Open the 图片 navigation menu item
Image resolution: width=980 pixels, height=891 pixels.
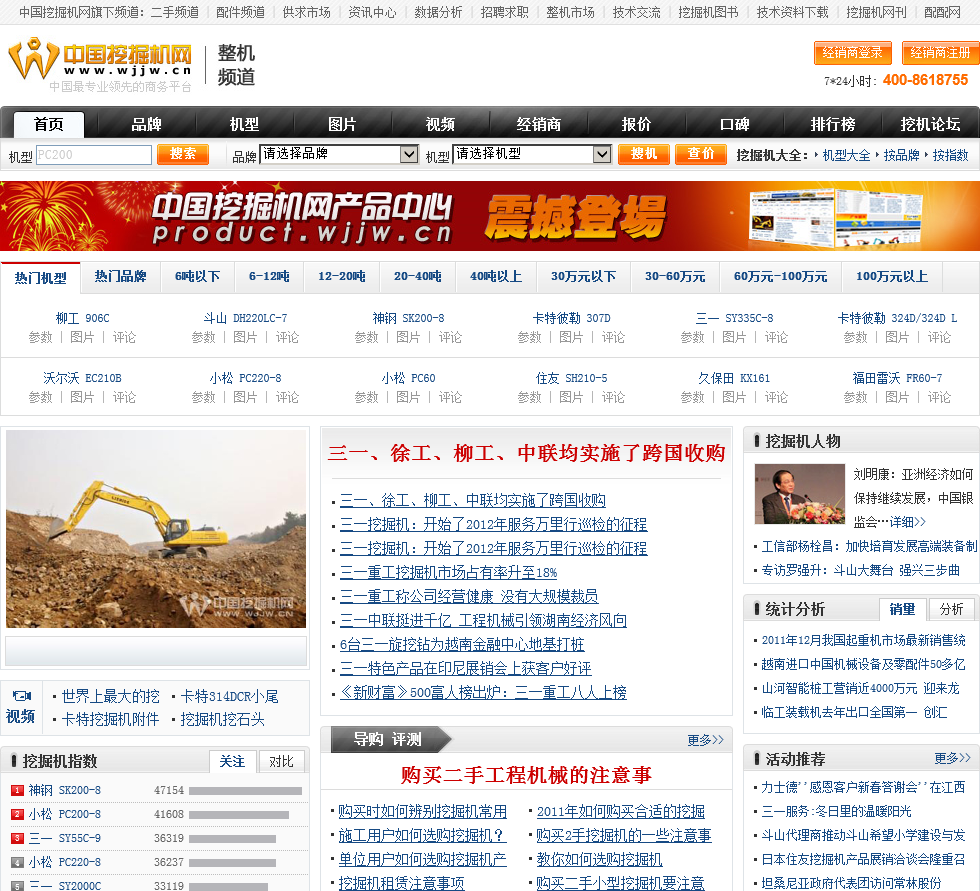pos(342,124)
